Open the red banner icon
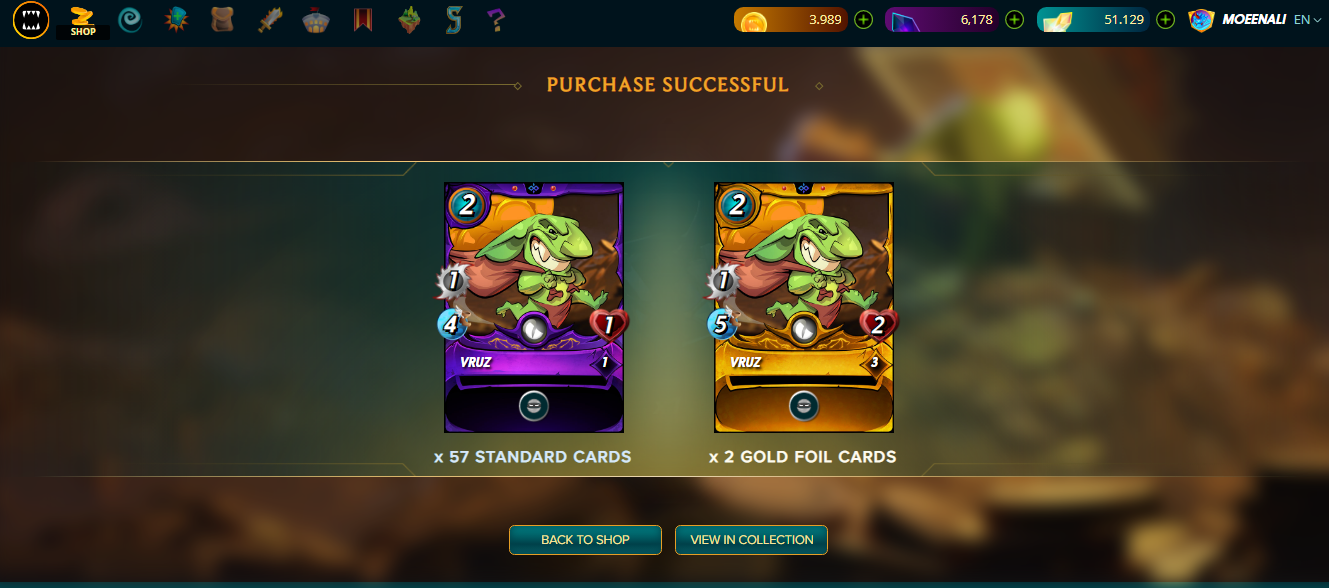 (363, 19)
